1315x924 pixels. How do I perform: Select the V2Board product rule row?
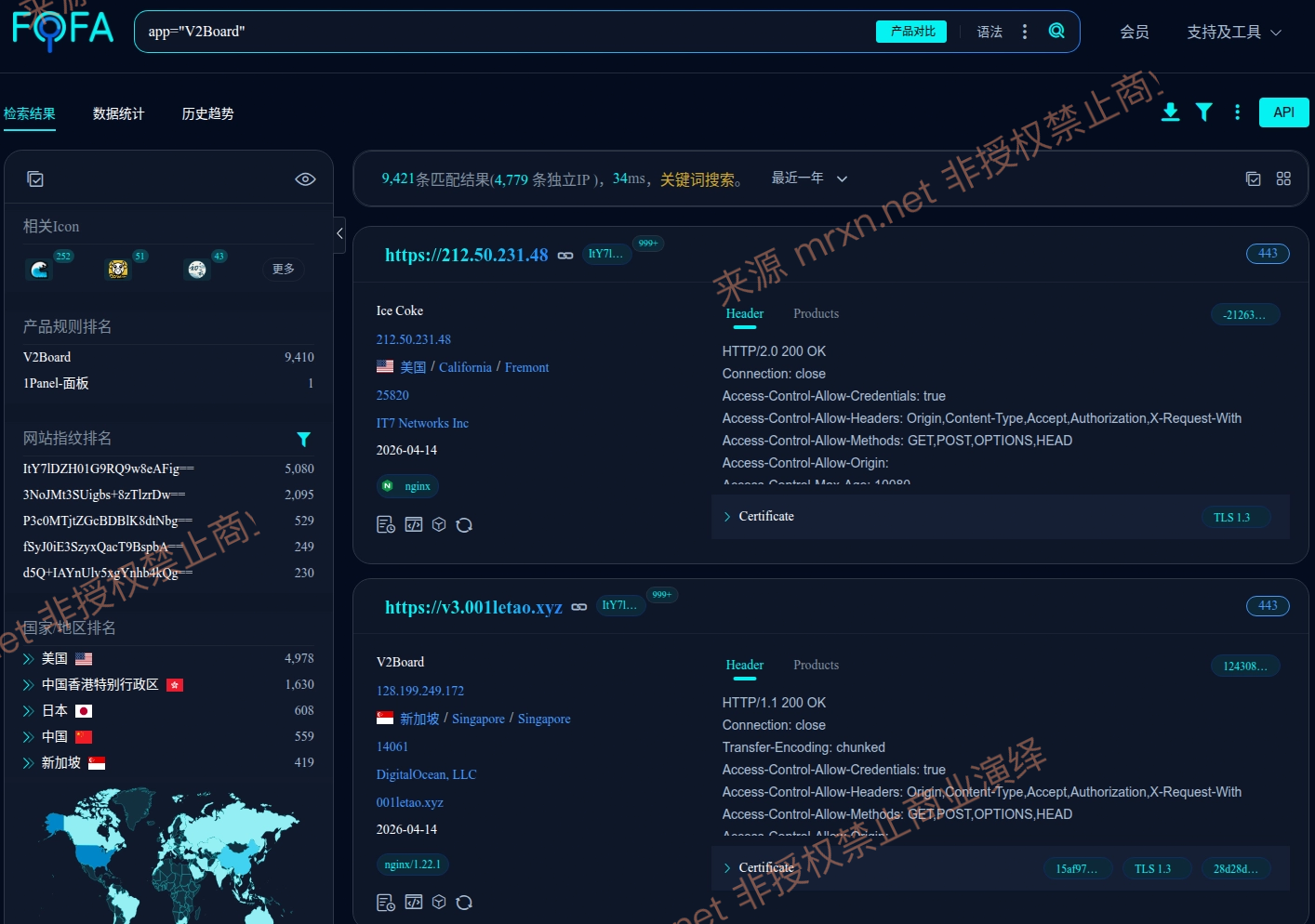coord(168,357)
